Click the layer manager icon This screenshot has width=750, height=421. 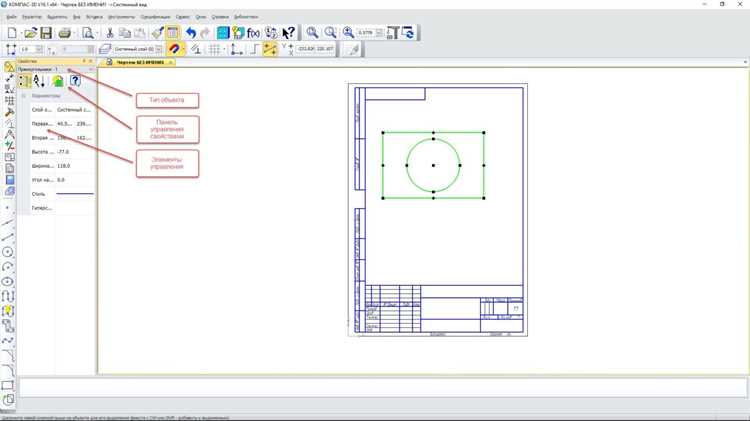(x=105, y=49)
